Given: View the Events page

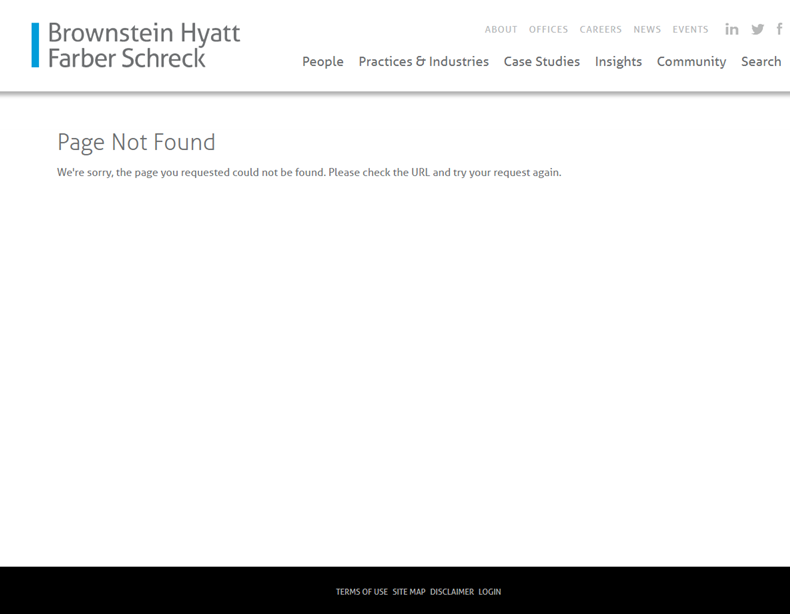Looking at the screenshot, I should (x=690, y=29).
